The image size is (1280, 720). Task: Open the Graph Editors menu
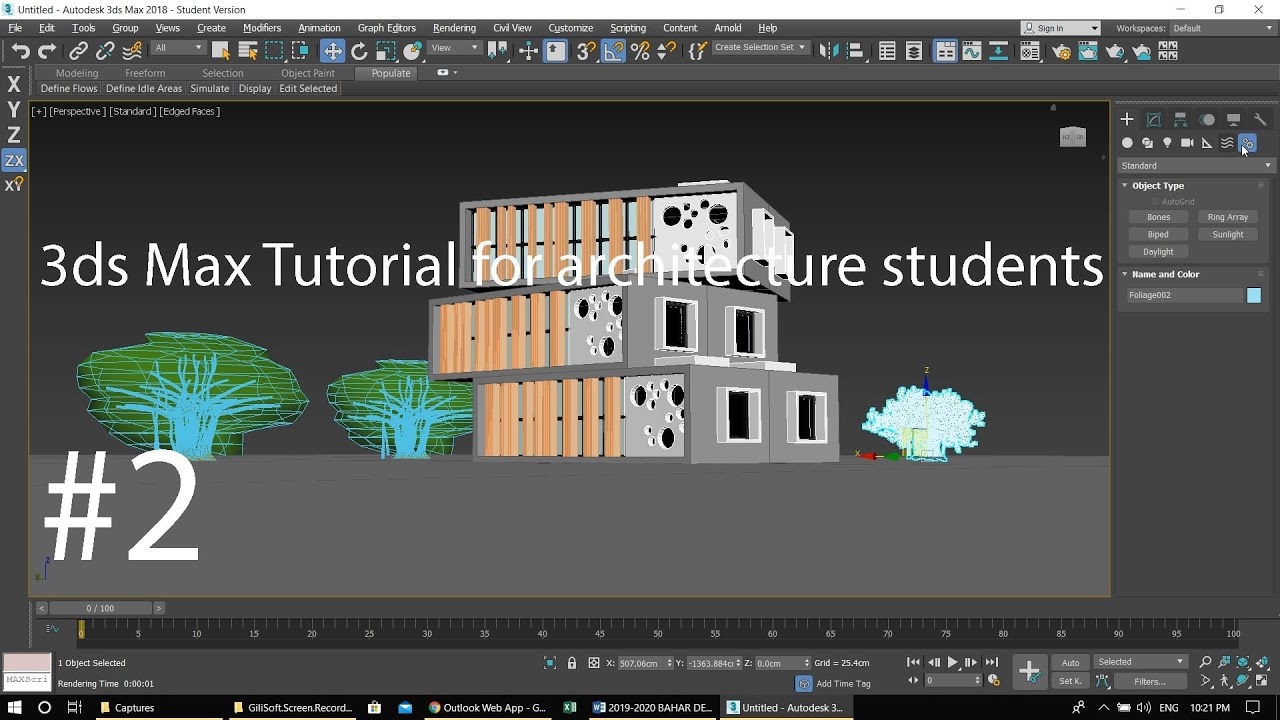386,28
